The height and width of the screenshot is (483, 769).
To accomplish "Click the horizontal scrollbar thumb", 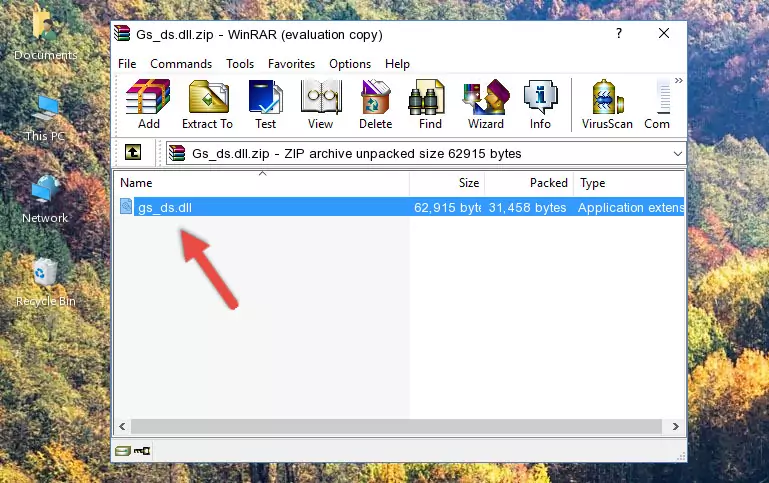I will point(396,426).
